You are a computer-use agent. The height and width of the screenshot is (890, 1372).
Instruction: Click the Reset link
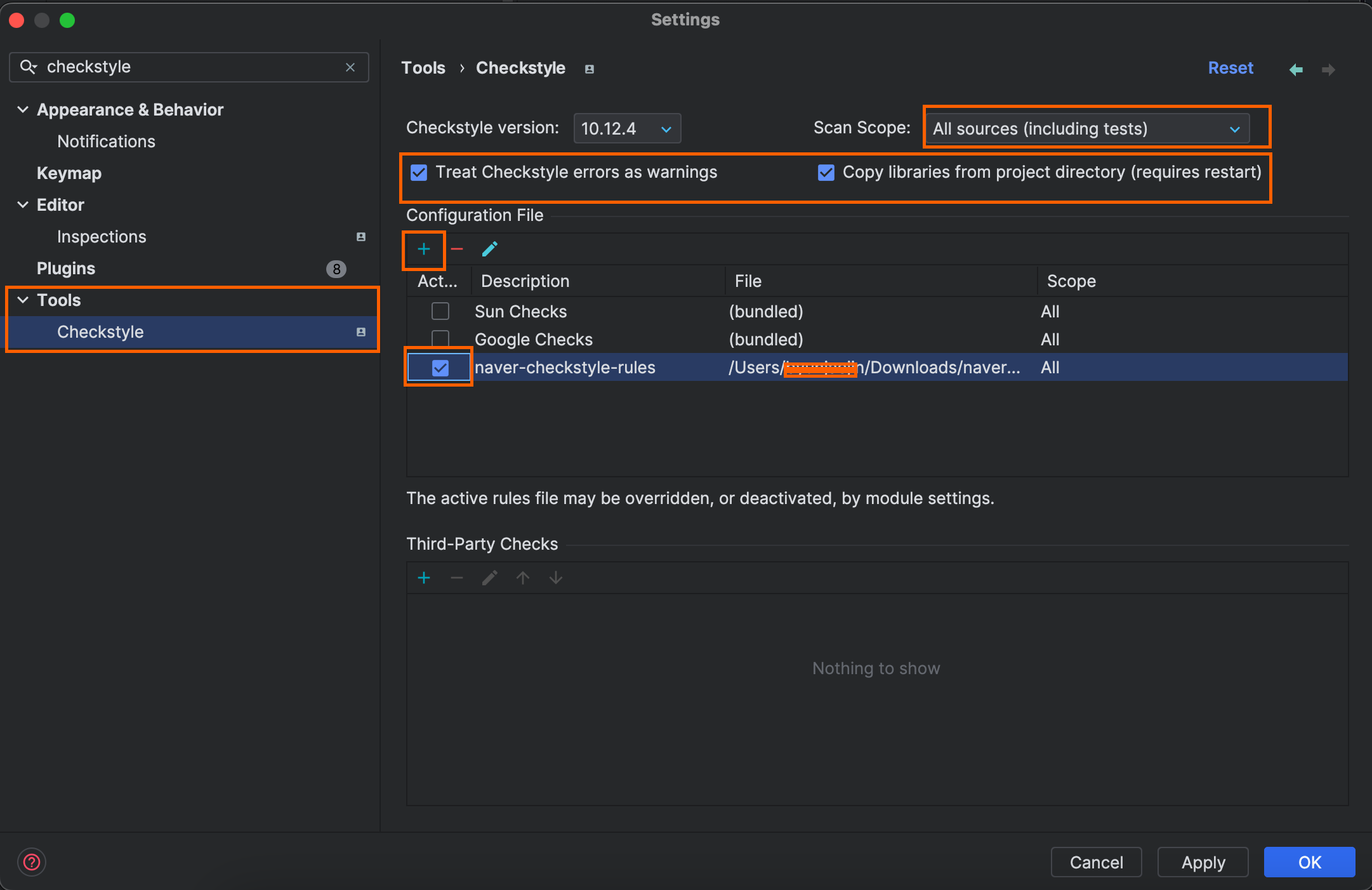(1230, 68)
